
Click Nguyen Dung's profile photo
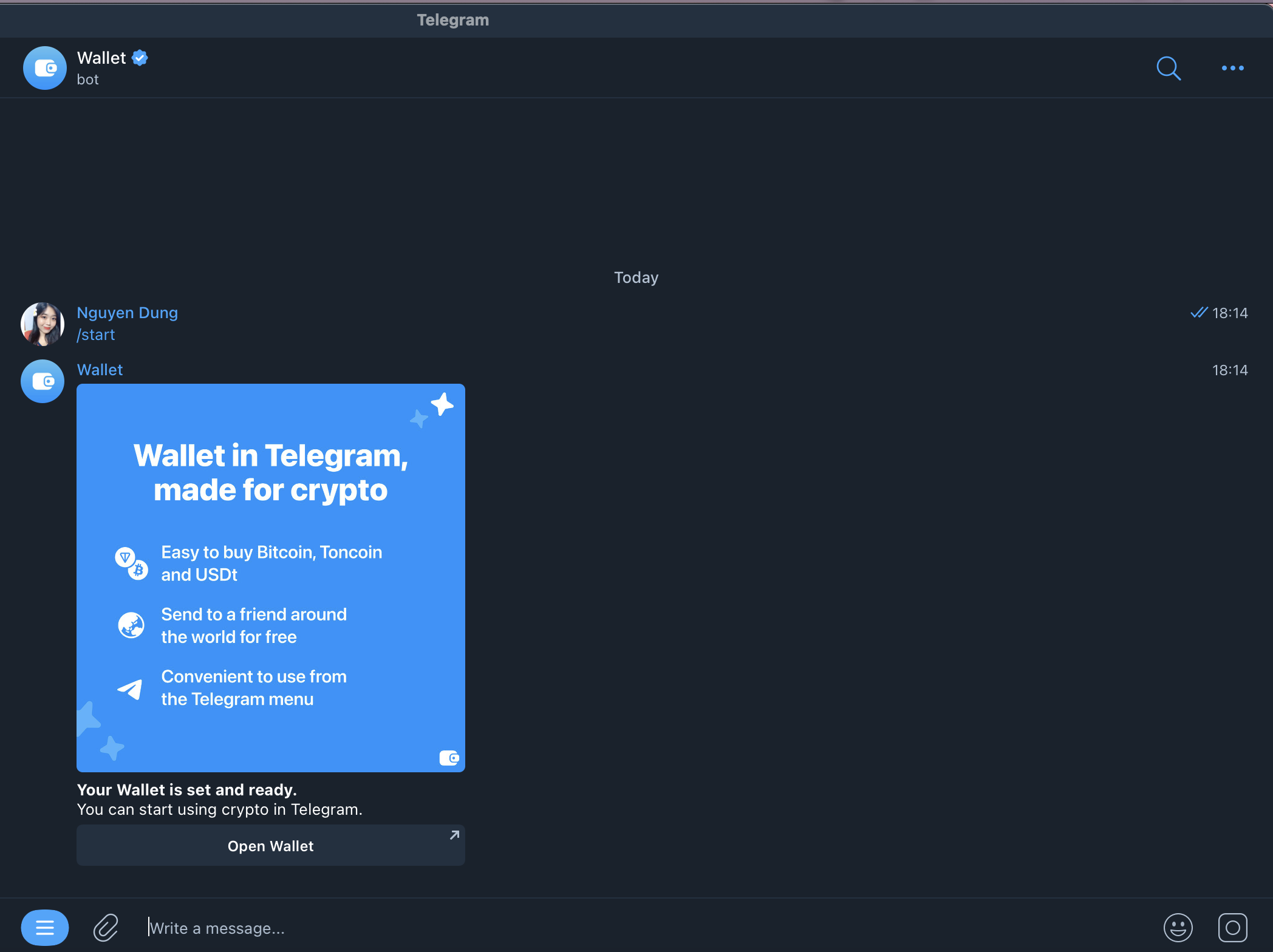click(43, 324)
